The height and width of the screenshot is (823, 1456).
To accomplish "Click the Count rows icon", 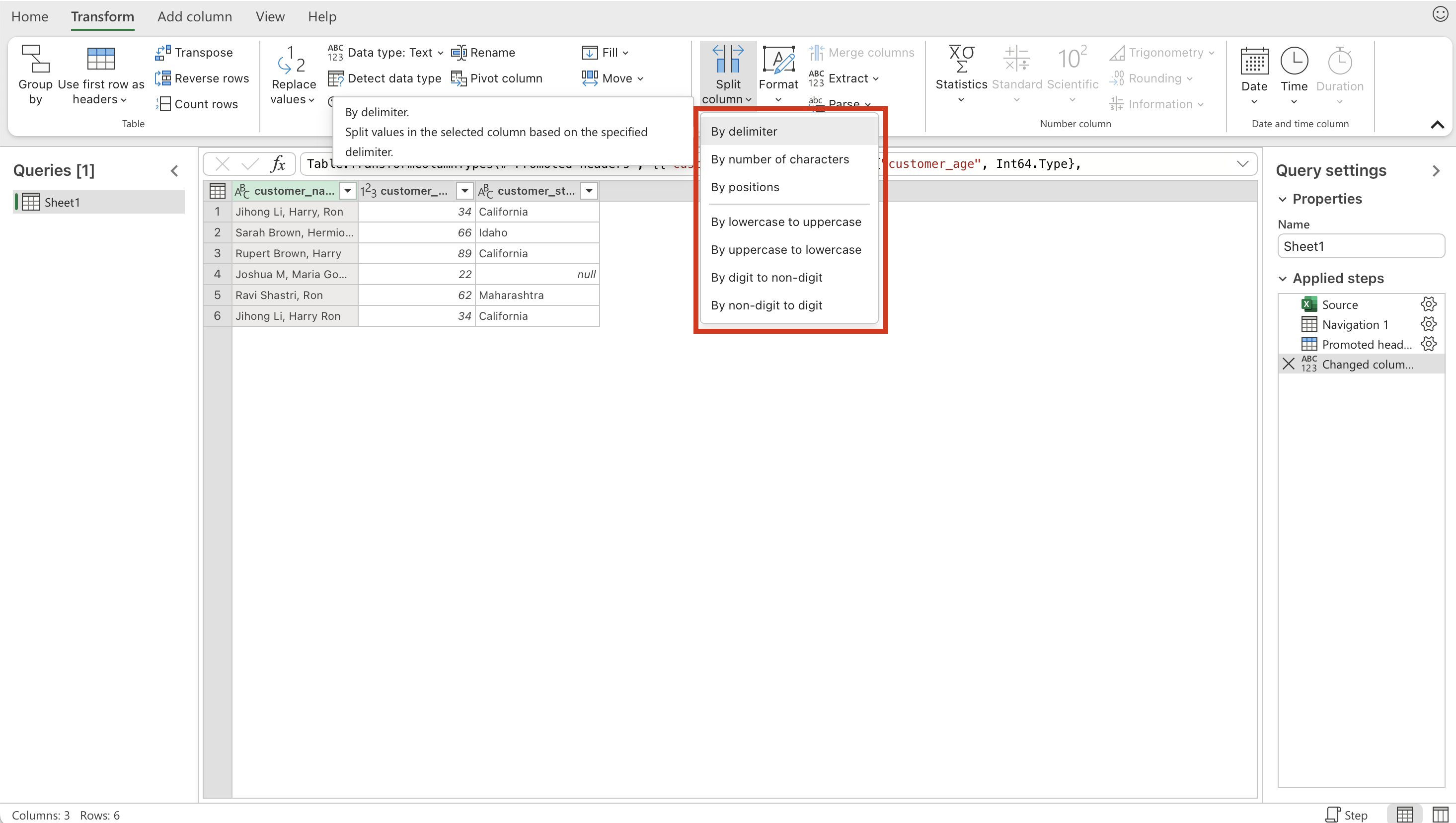I will pos(163,104).
